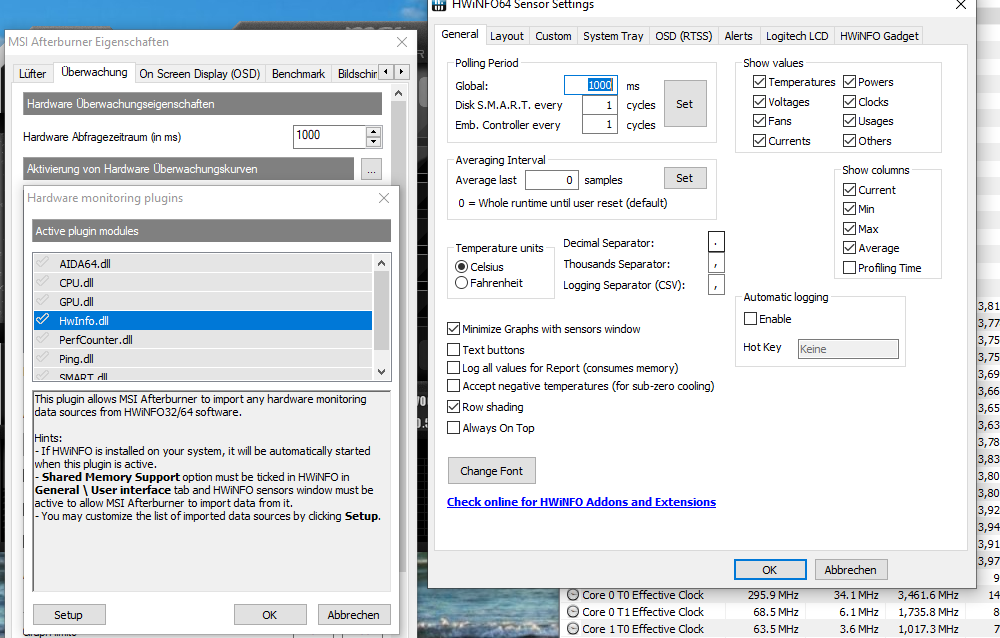Click the HWiNFO64 Sensor Settings title icon
Screen dimensions: 1000x638
[439, 5]
